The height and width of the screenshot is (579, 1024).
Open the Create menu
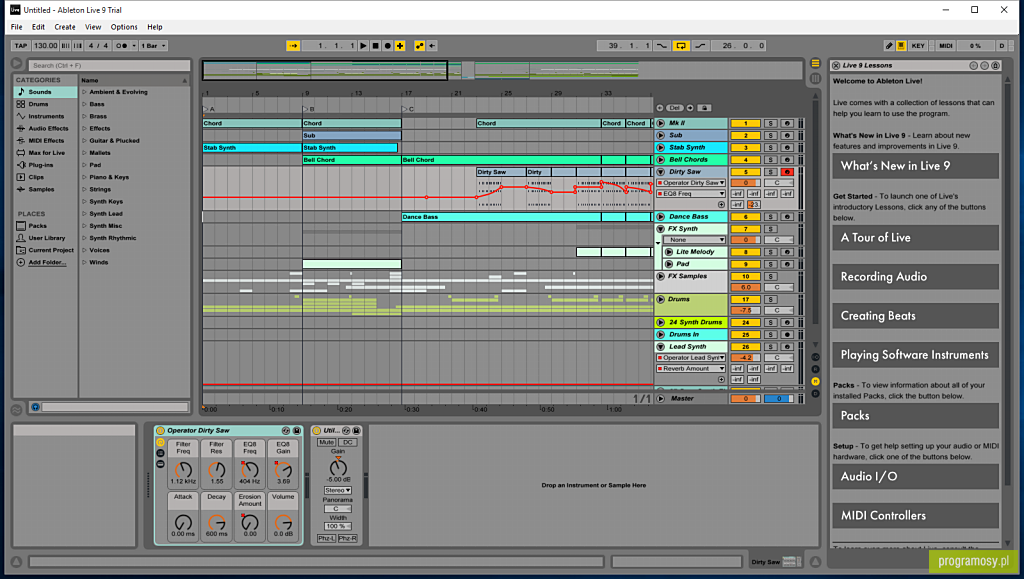click(x=65, y=27)
